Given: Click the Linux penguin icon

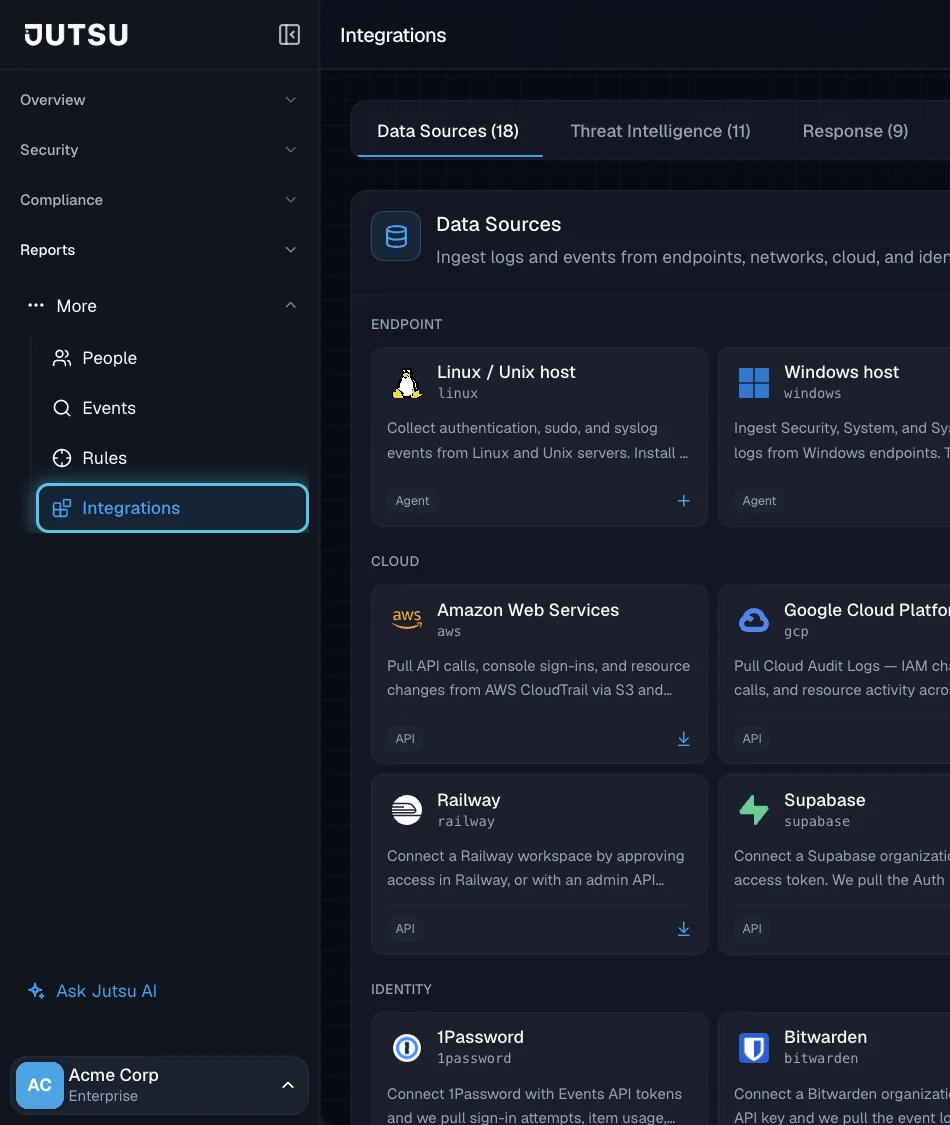Looking at the screenshot, I should click(407, 383).
